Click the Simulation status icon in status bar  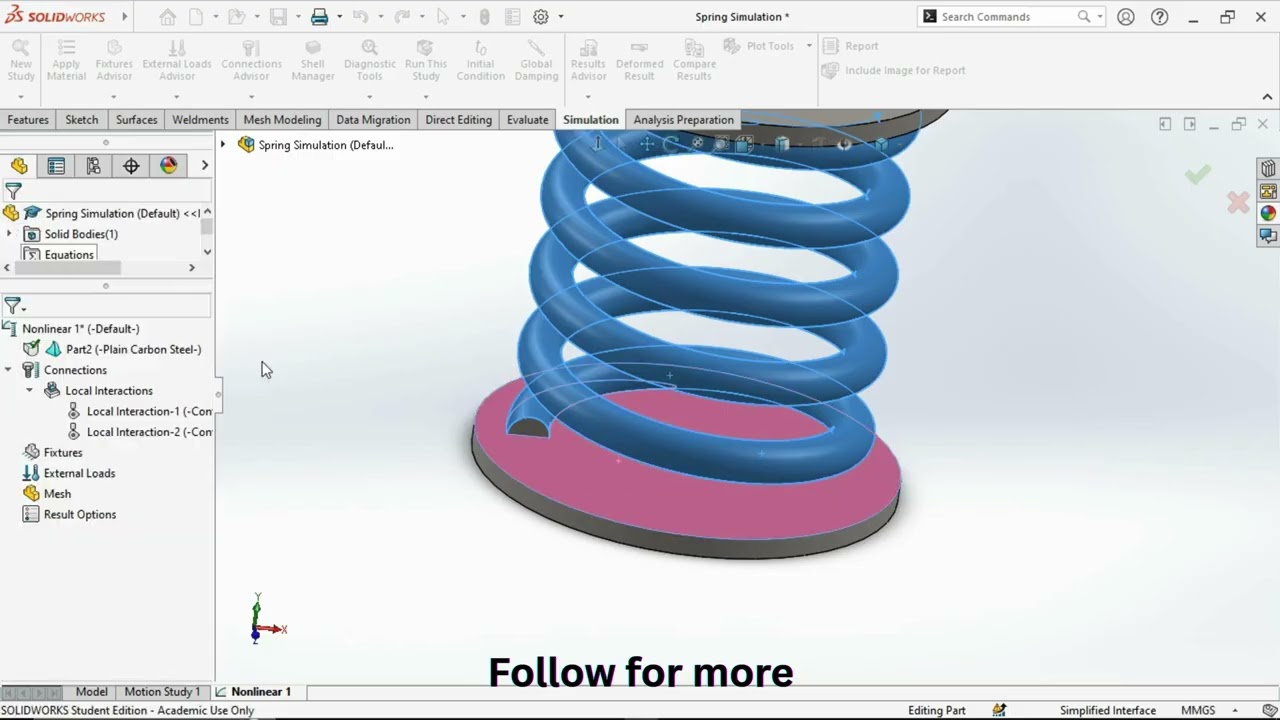coord(999,710)
